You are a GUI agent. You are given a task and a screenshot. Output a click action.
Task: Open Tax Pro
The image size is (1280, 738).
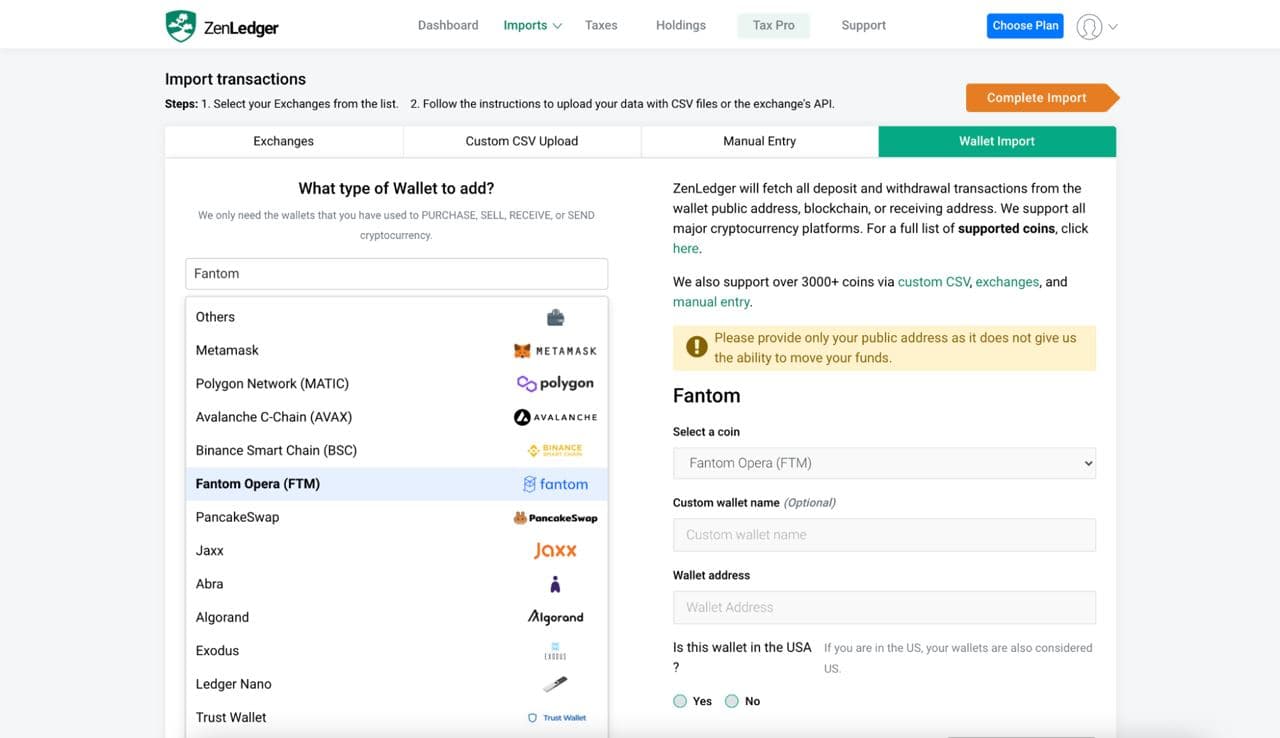pos(774,25)
